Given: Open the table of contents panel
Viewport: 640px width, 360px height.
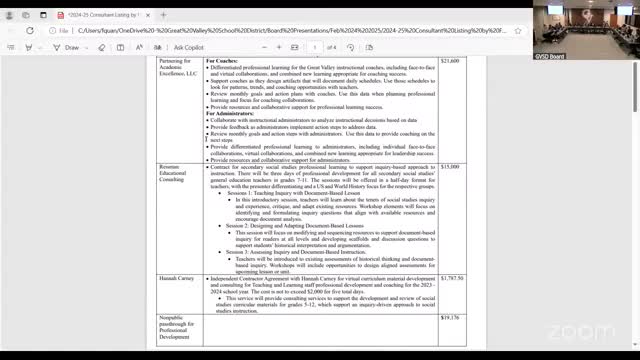Looking at the screenshot, I should [x=11, y=47].
